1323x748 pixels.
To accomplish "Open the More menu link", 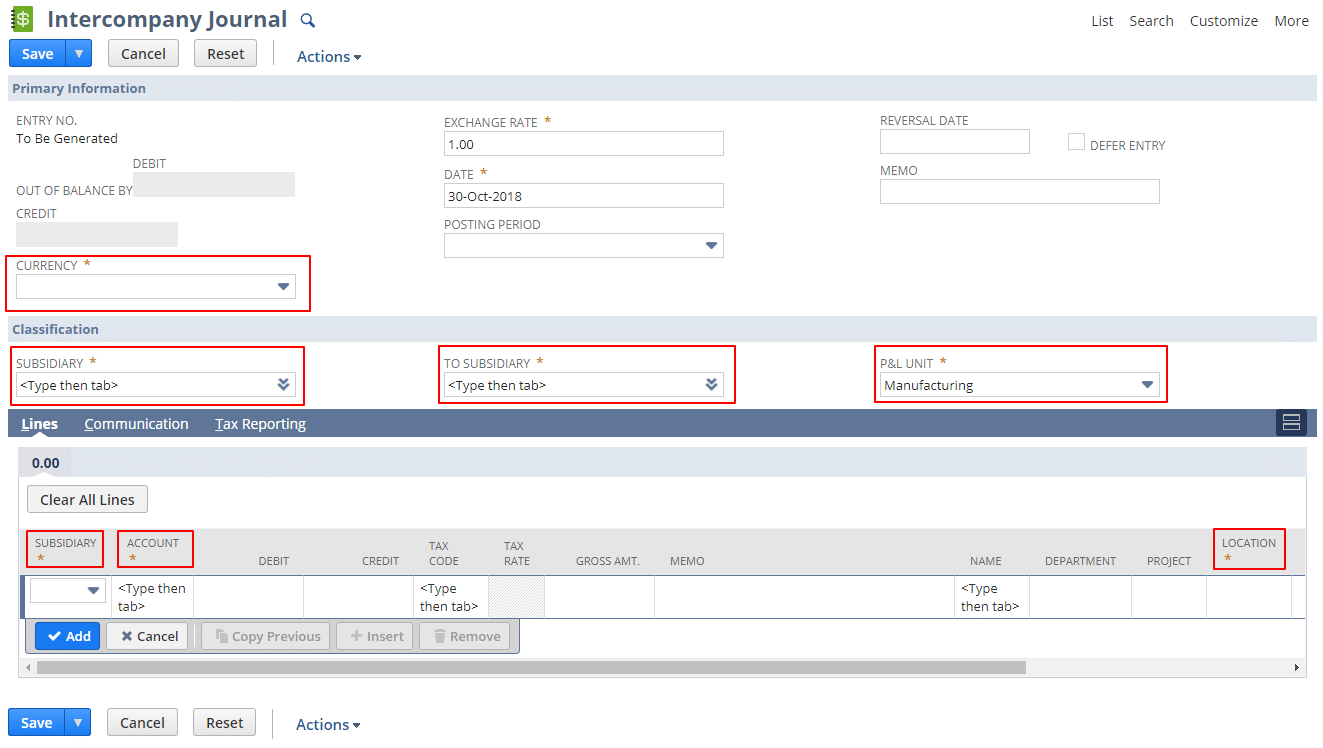I will click(x=1291, y=21).
